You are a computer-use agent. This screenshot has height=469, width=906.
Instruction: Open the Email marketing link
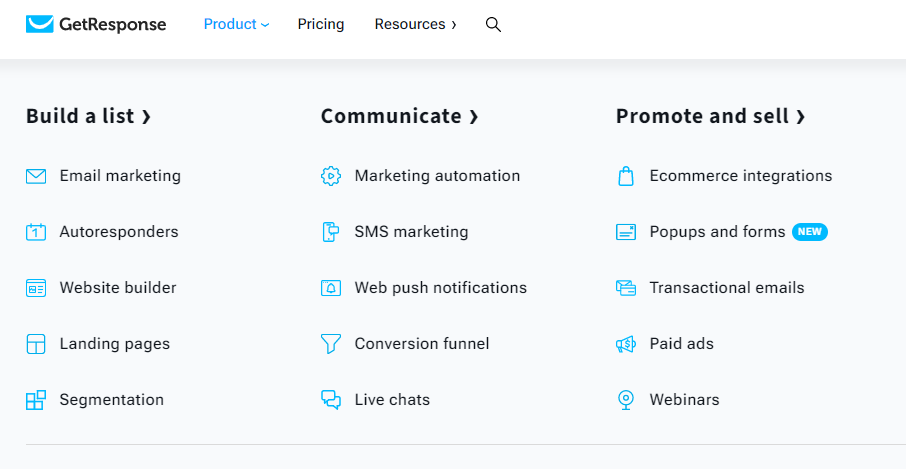click(120, 176)
